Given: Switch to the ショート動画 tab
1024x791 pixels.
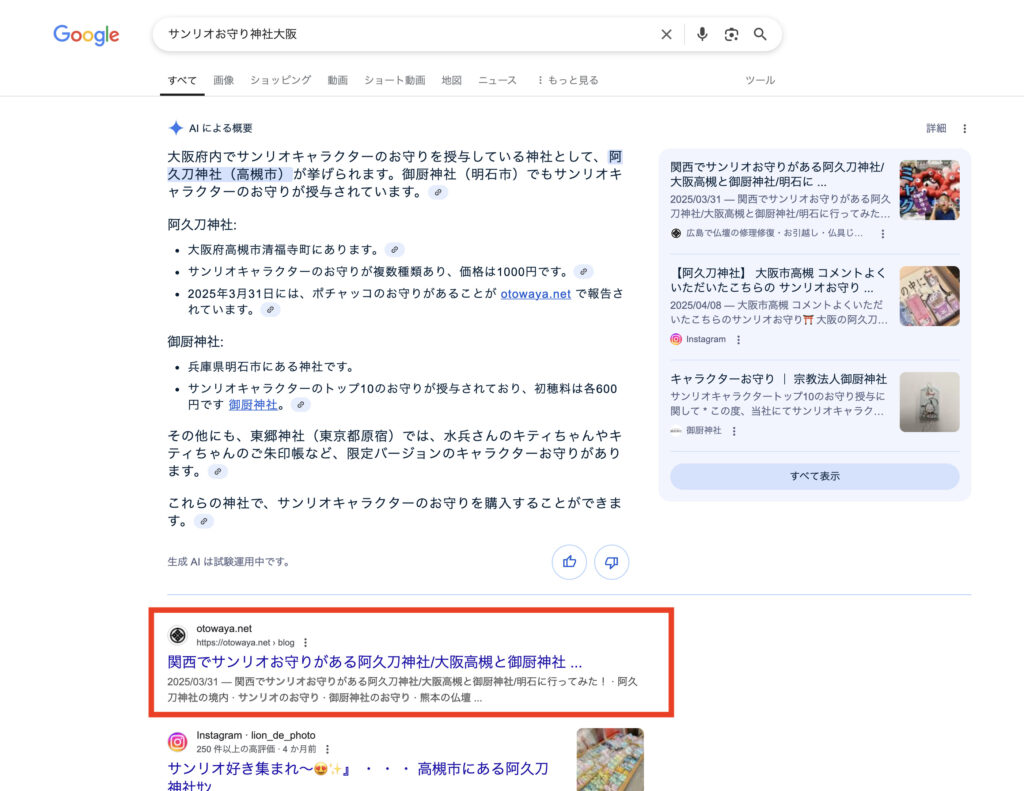Looking at the screenshot, I should pos(394,80).
